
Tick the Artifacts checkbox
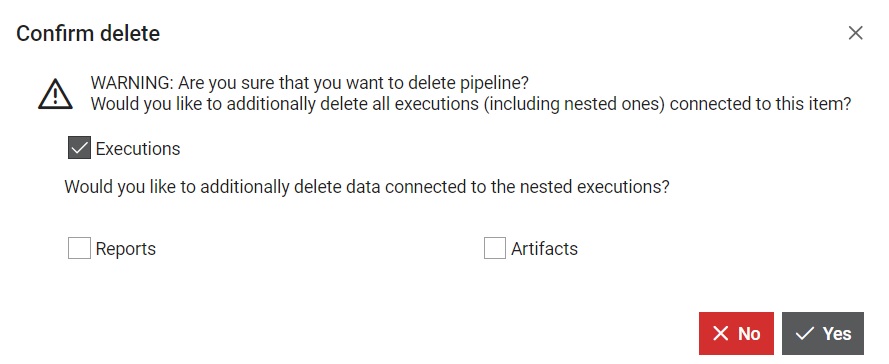[x=494, y=248]
